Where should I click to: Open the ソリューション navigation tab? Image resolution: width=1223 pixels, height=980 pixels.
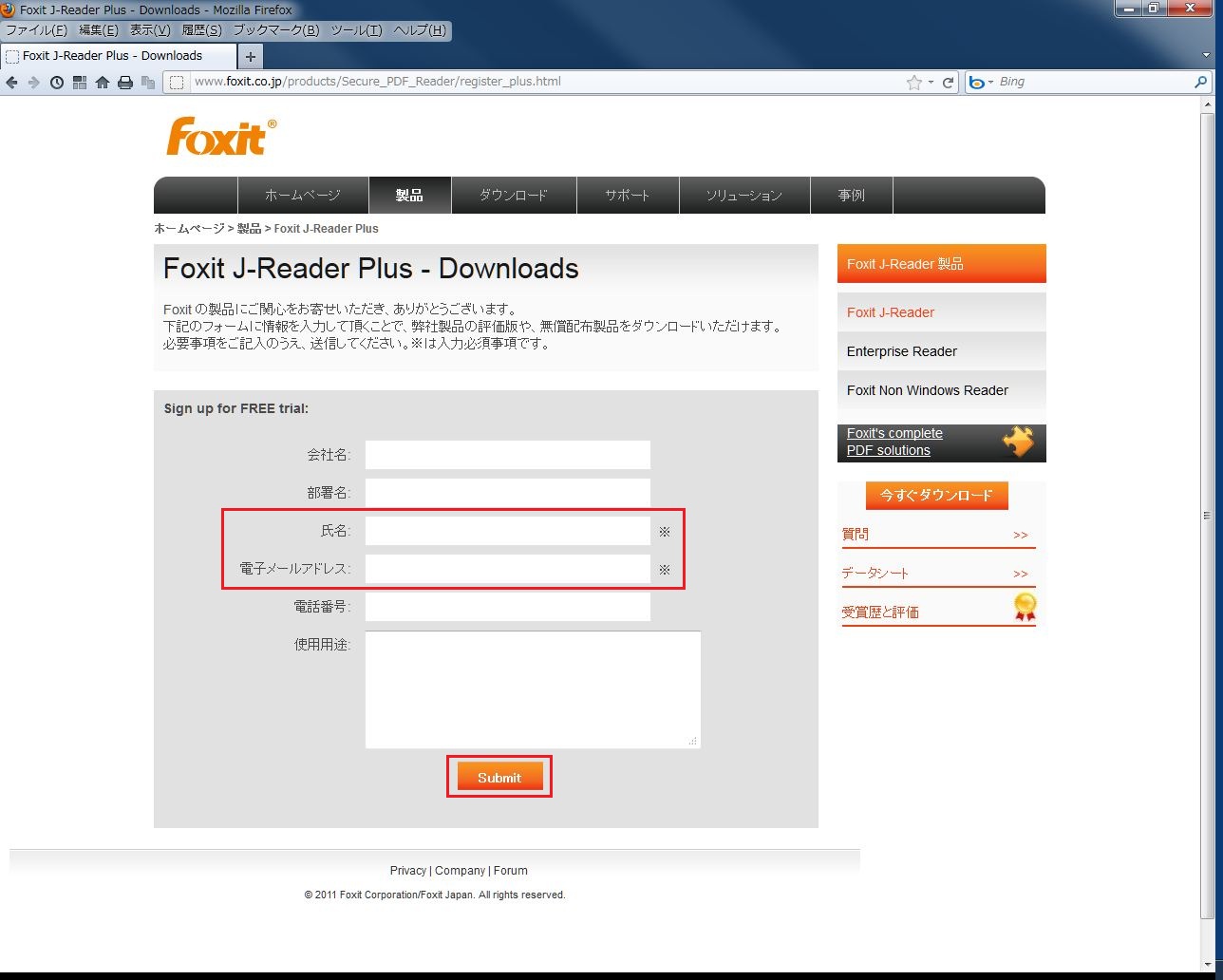click(x=744, y=196)
